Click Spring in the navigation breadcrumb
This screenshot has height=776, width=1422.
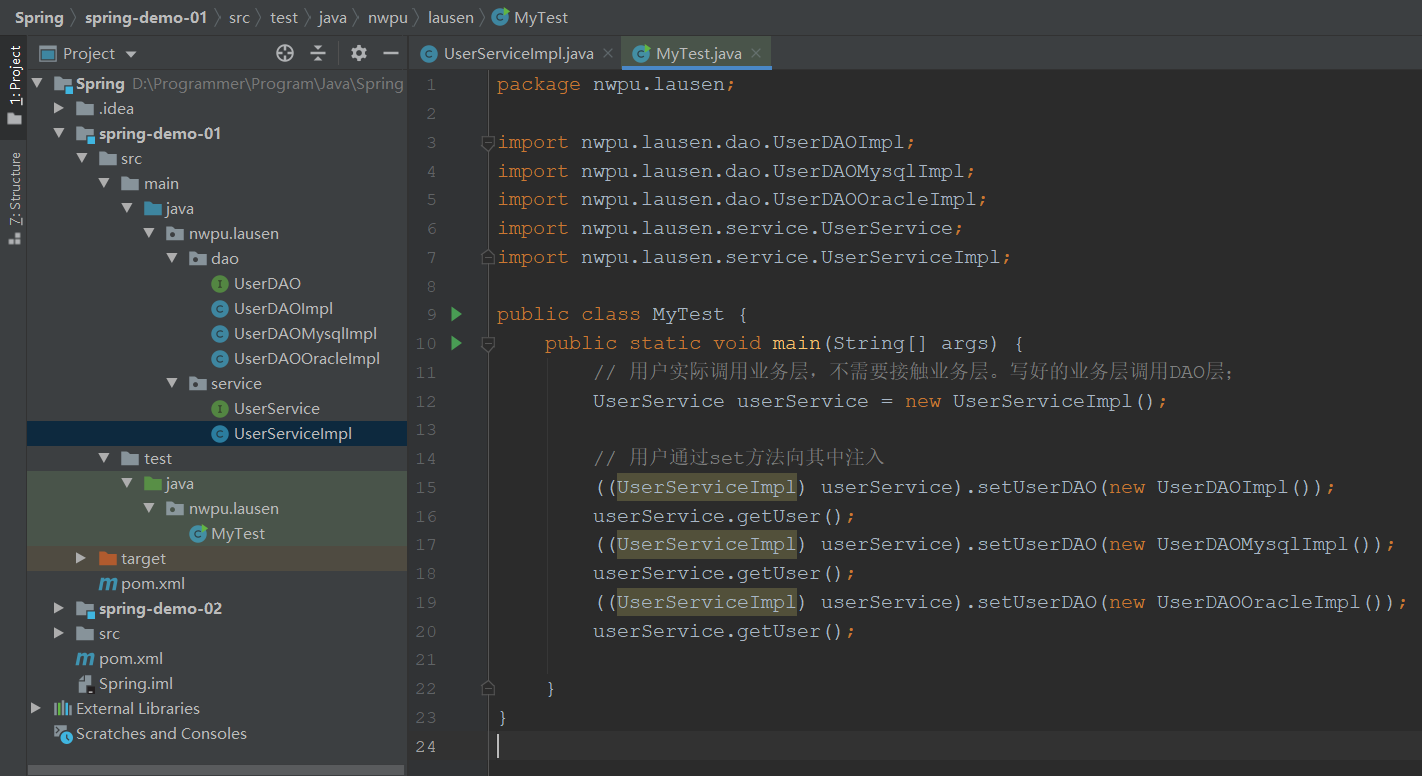[x=39, y=17]
